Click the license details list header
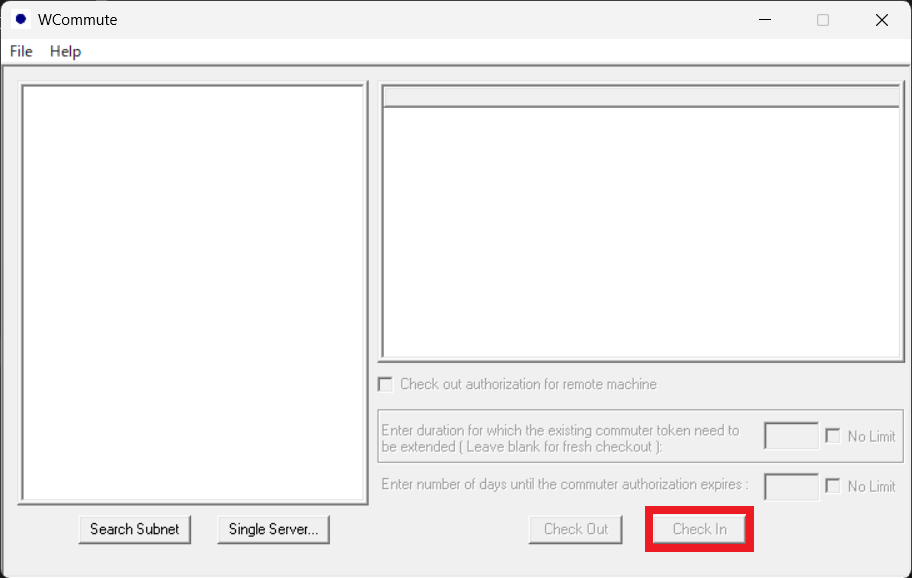This screenshot has width=912, height=578. [x=642, y=97]
